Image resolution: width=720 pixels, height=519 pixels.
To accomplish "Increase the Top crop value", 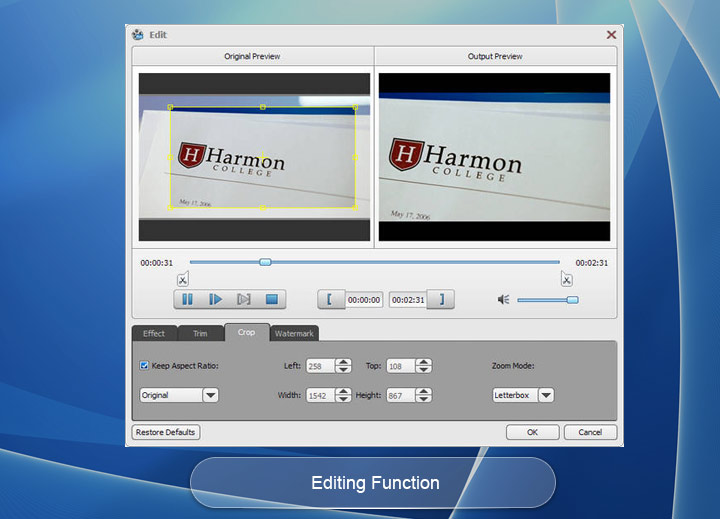I will [423, 362].
